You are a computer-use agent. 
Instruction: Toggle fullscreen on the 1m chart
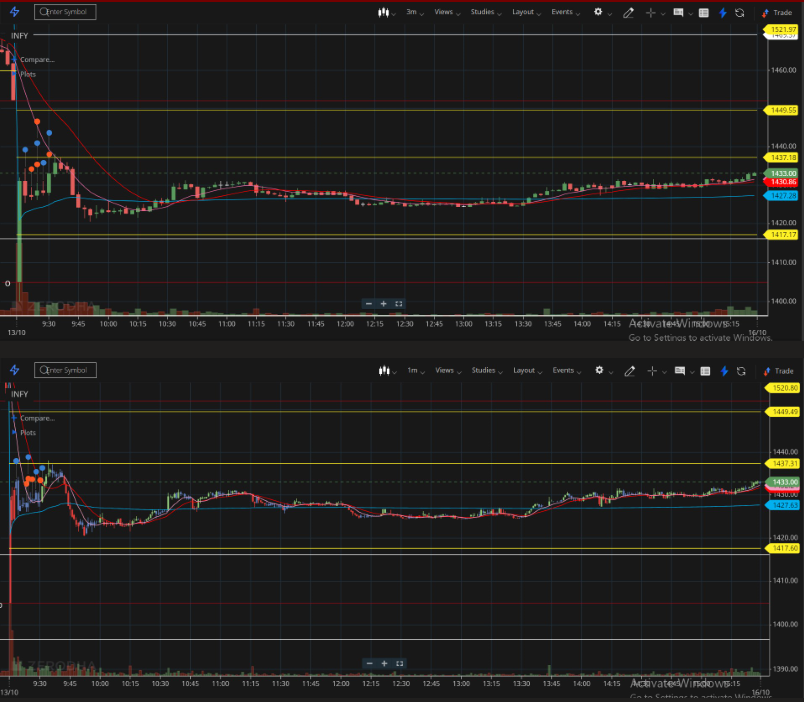(x=399, y=663)
